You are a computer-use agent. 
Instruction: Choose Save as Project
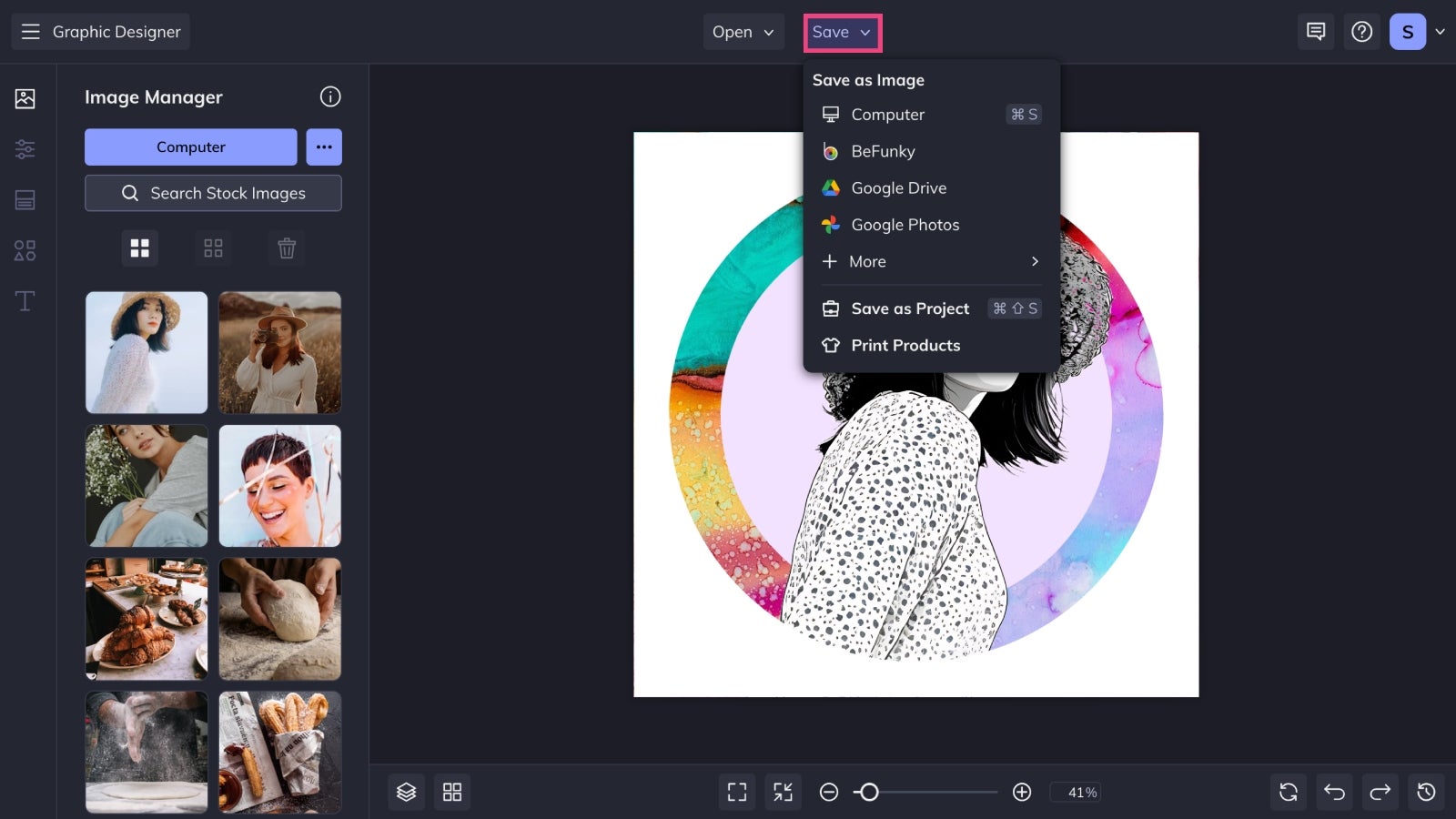pos(910,308)
